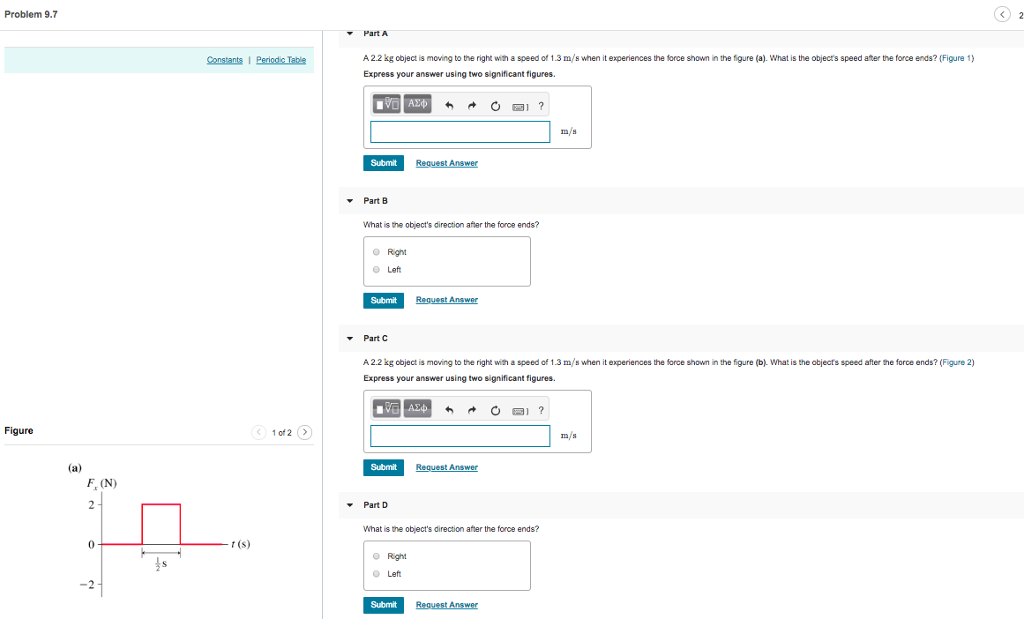1024x619 pixels.
Task: Open the Greek symbols palette in Part A
Action: [x=416, y=104]
